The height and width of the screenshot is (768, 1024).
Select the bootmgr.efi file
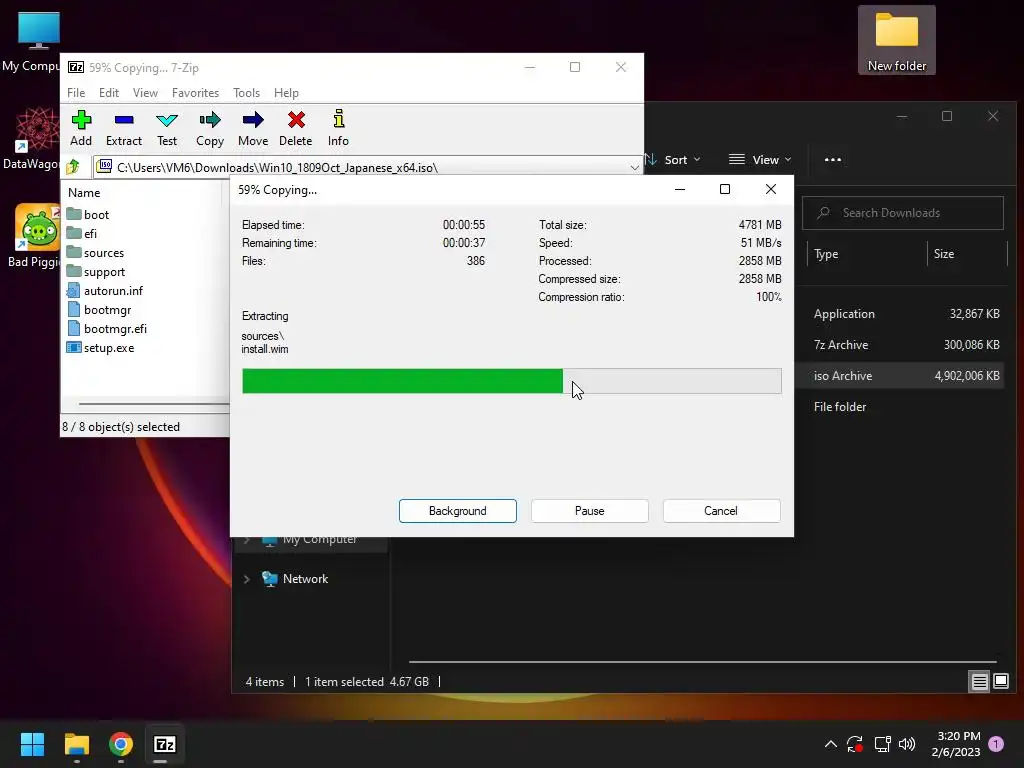(106, 328)
